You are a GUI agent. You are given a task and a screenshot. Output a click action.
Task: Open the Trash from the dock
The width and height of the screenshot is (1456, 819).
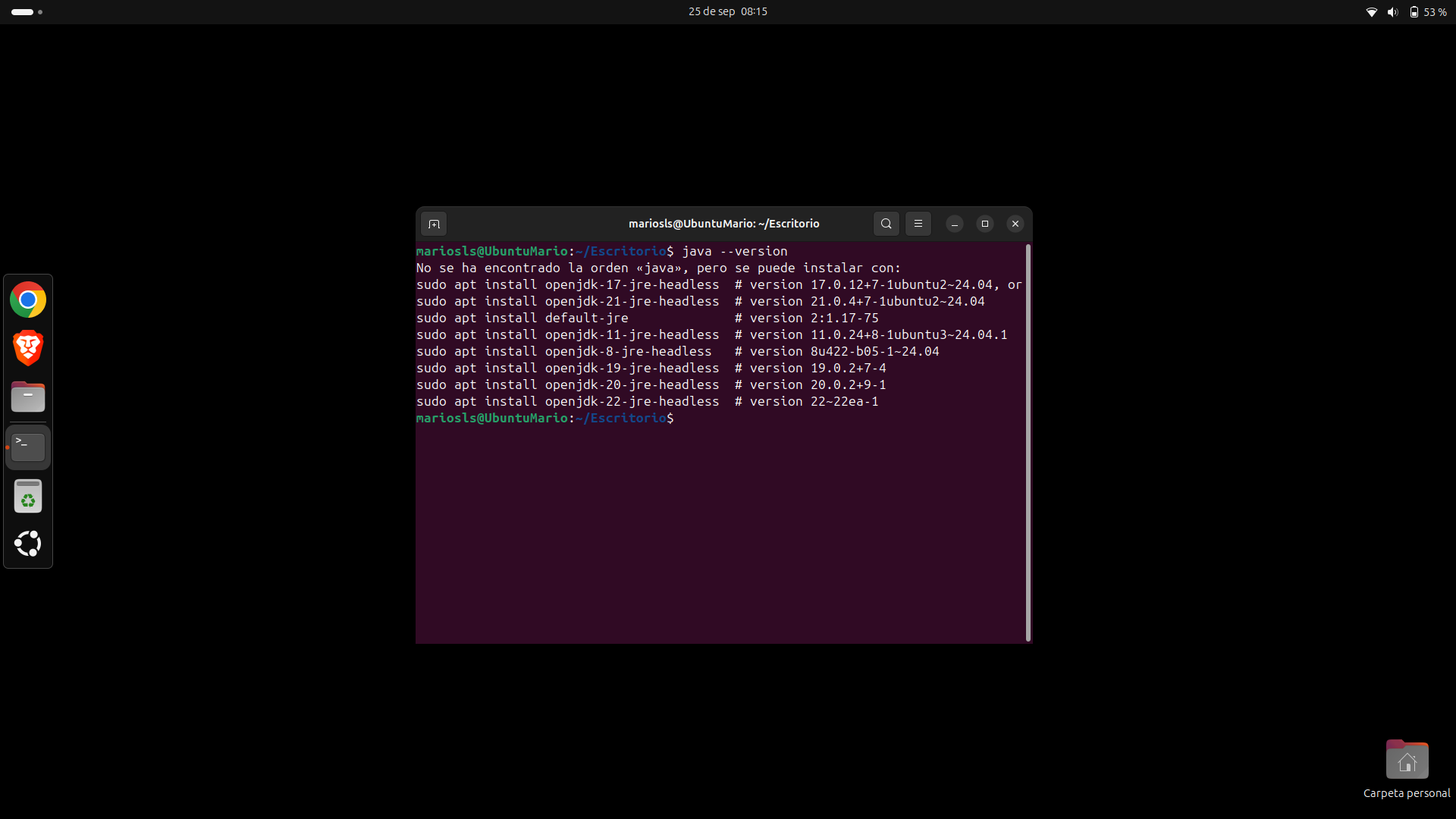(28, 496)
